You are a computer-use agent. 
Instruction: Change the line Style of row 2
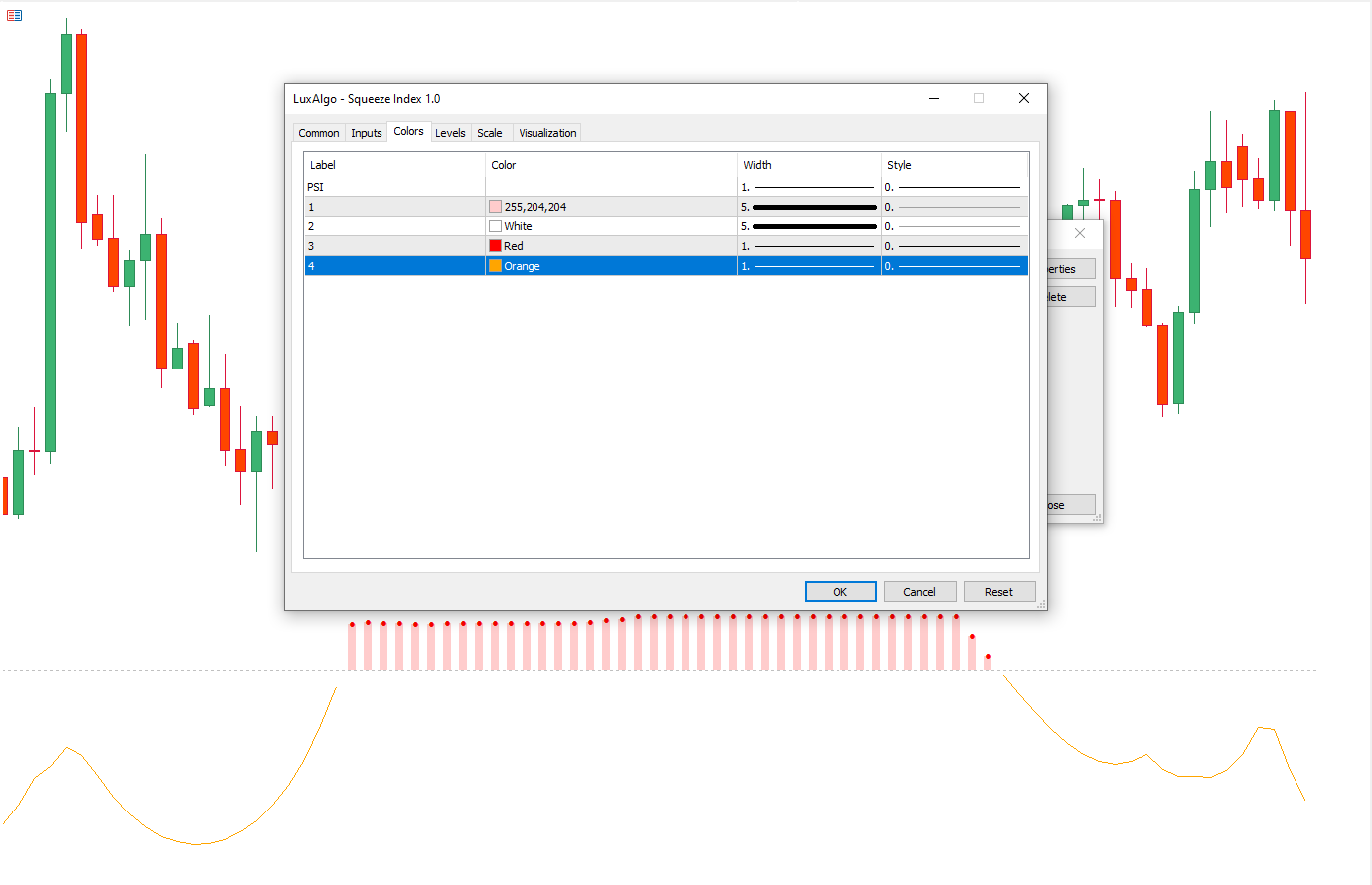[955, 226]
